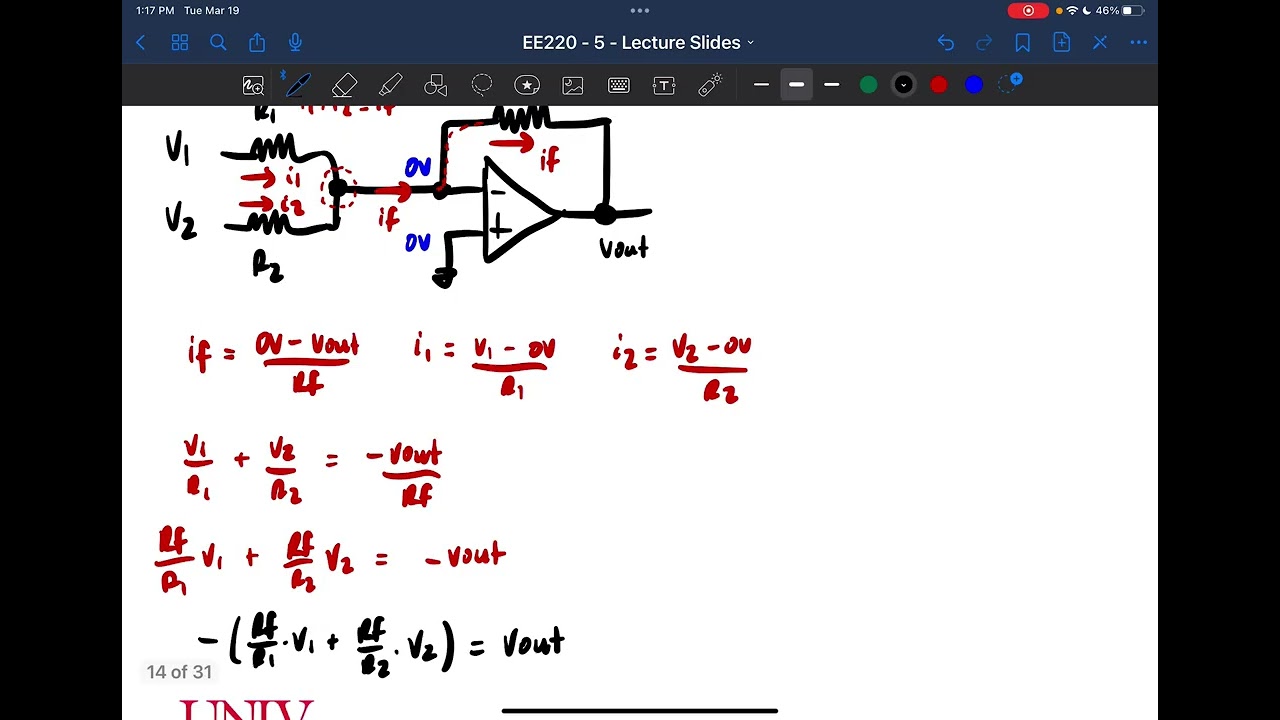1280x720 pixels.
Task: Open the share and export menu
Action: pyautogui.click(x=257, y=42)
